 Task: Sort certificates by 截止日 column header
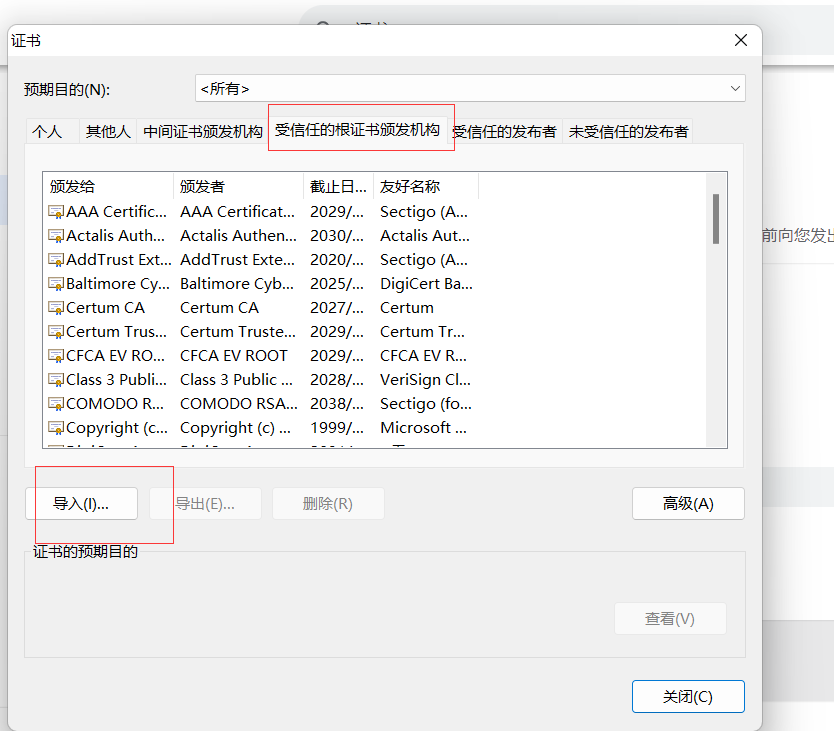coord(338,186)
